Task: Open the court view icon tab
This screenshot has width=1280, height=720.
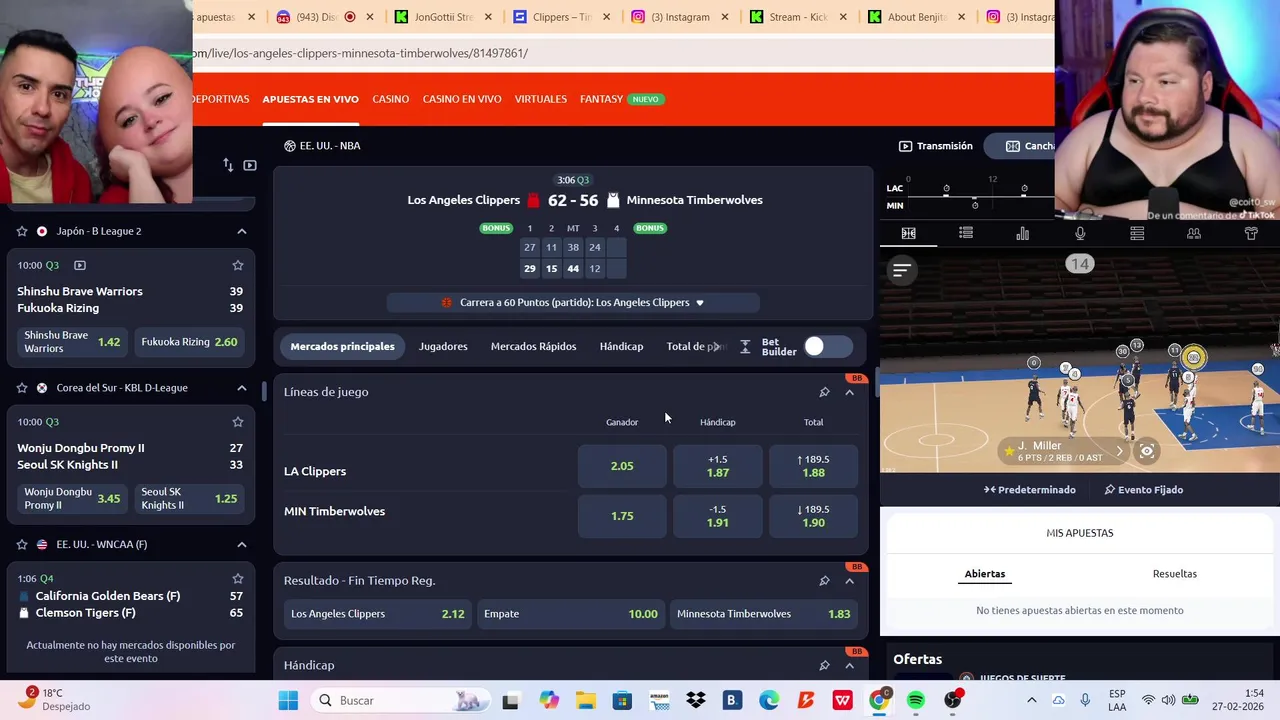Action: [908, 233]
